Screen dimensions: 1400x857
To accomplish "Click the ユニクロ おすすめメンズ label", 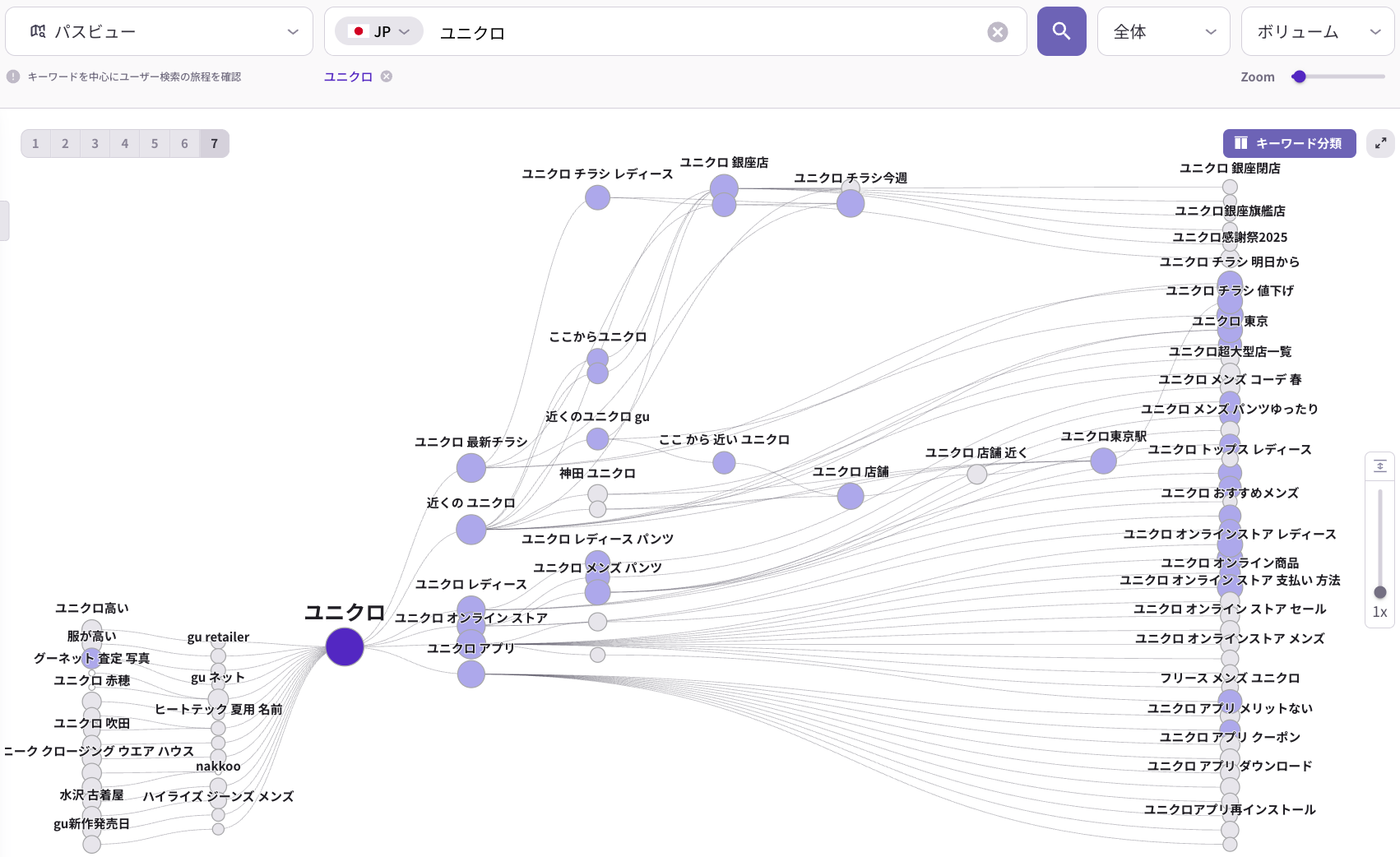I will [1230, 493].
